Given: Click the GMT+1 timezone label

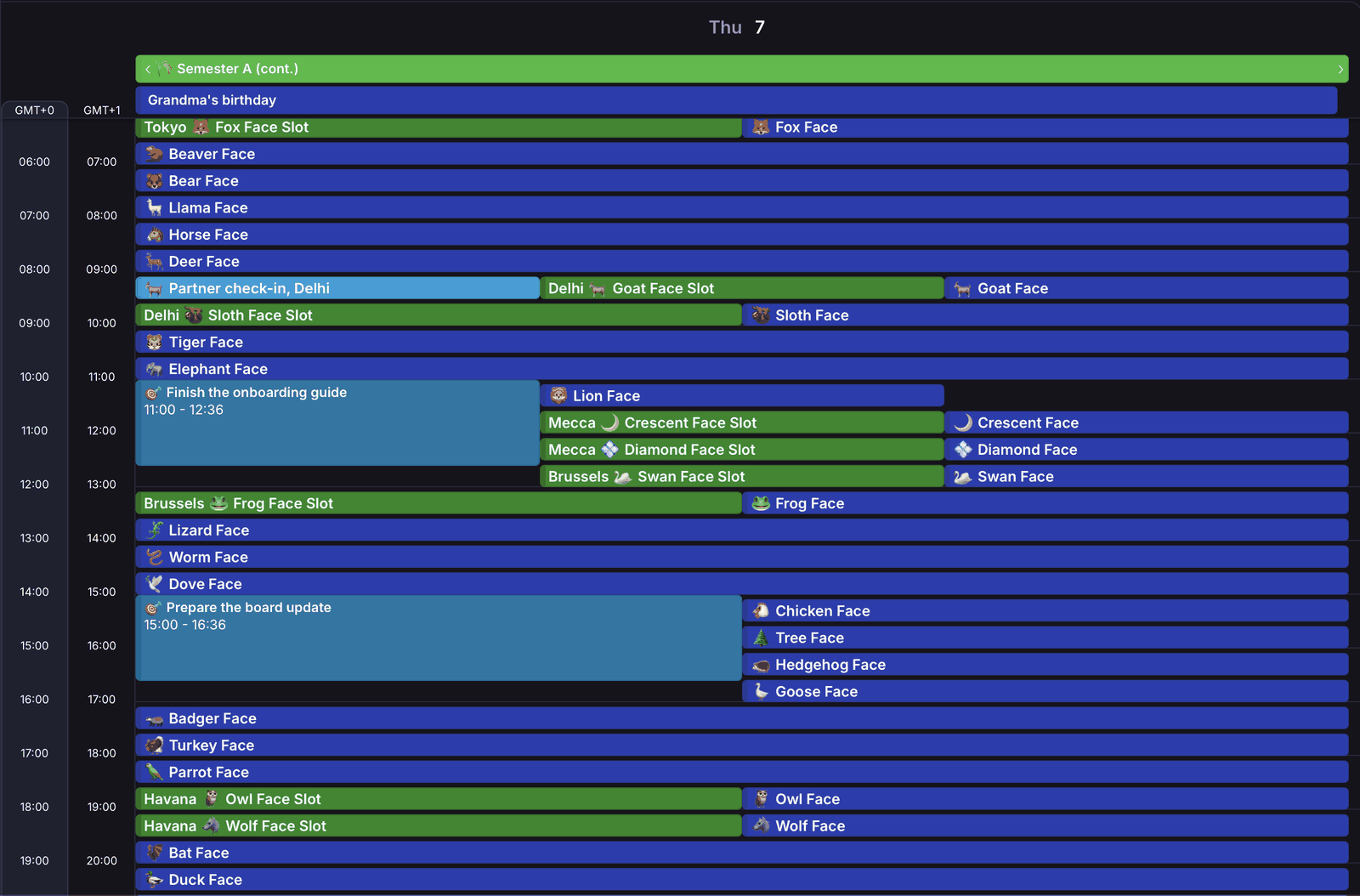Looking at the screenshot, I should click(102, 111).
